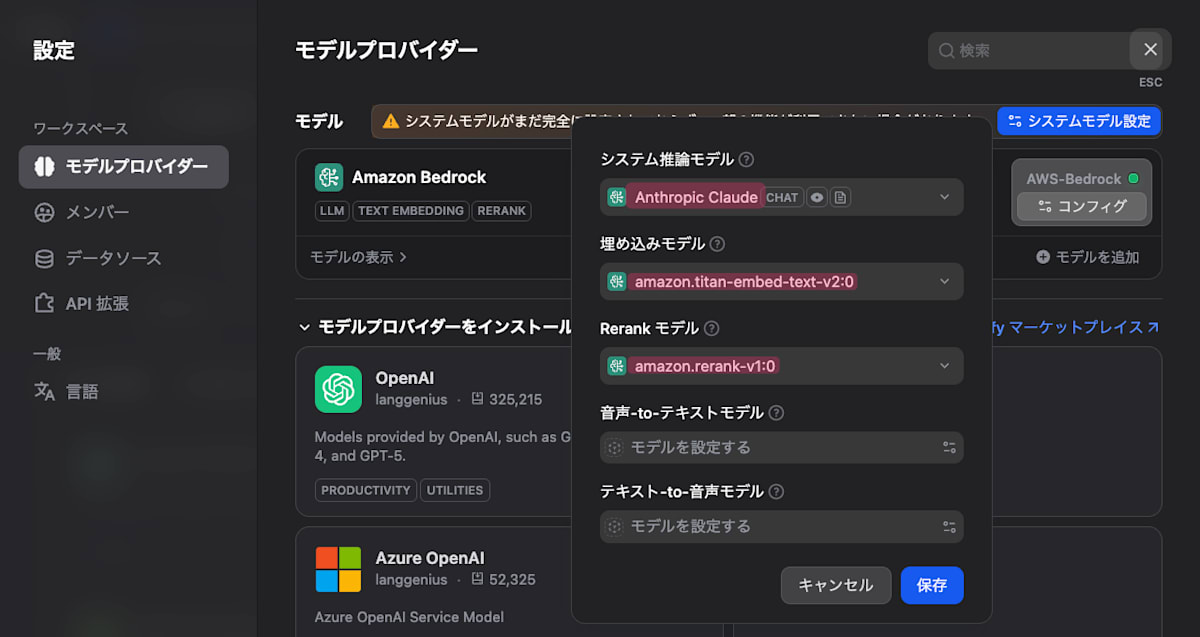
Task: Click the help icon beside 音声-to-テキストモデル
Action: pos(776,413)
